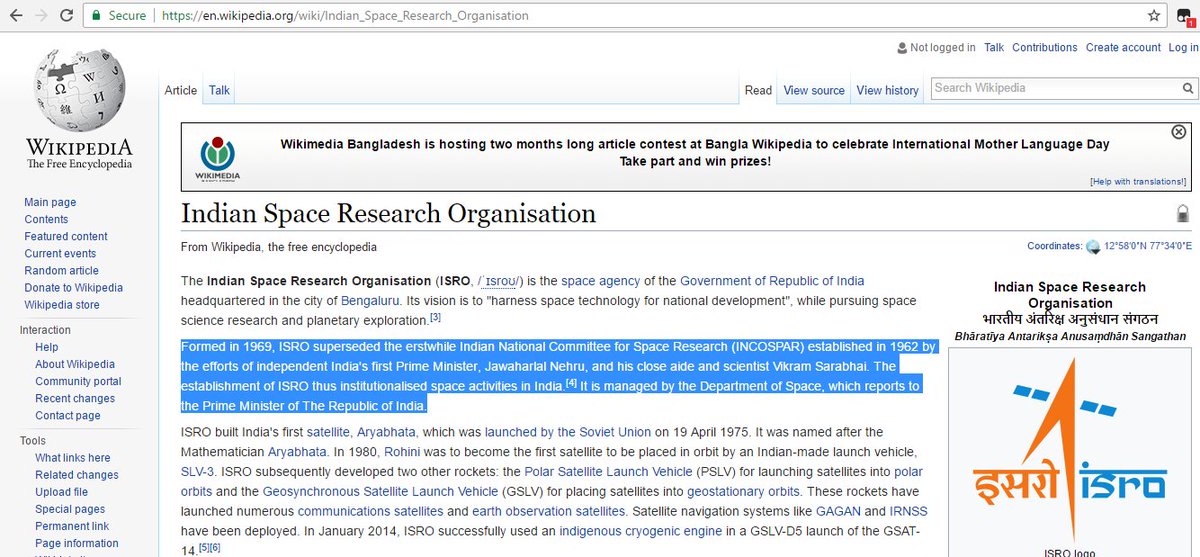Select the Read tab
The width and height of the screenshot is (1200, 557).
tap(758, 90)
